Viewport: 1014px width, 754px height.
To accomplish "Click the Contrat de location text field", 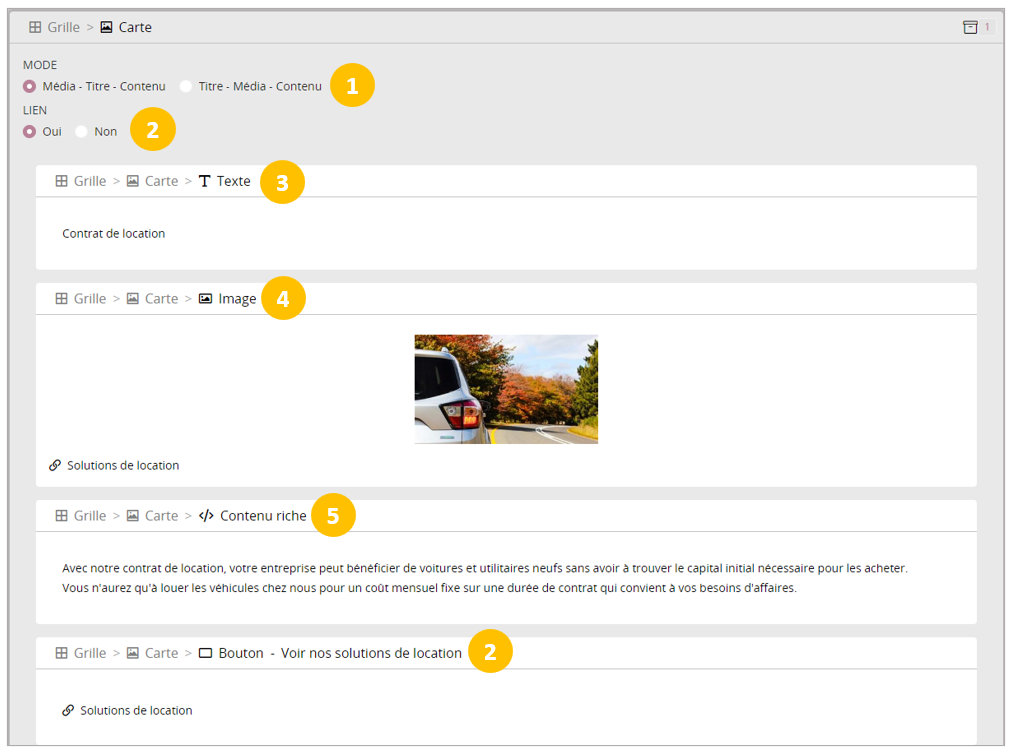I will [113, 233].
